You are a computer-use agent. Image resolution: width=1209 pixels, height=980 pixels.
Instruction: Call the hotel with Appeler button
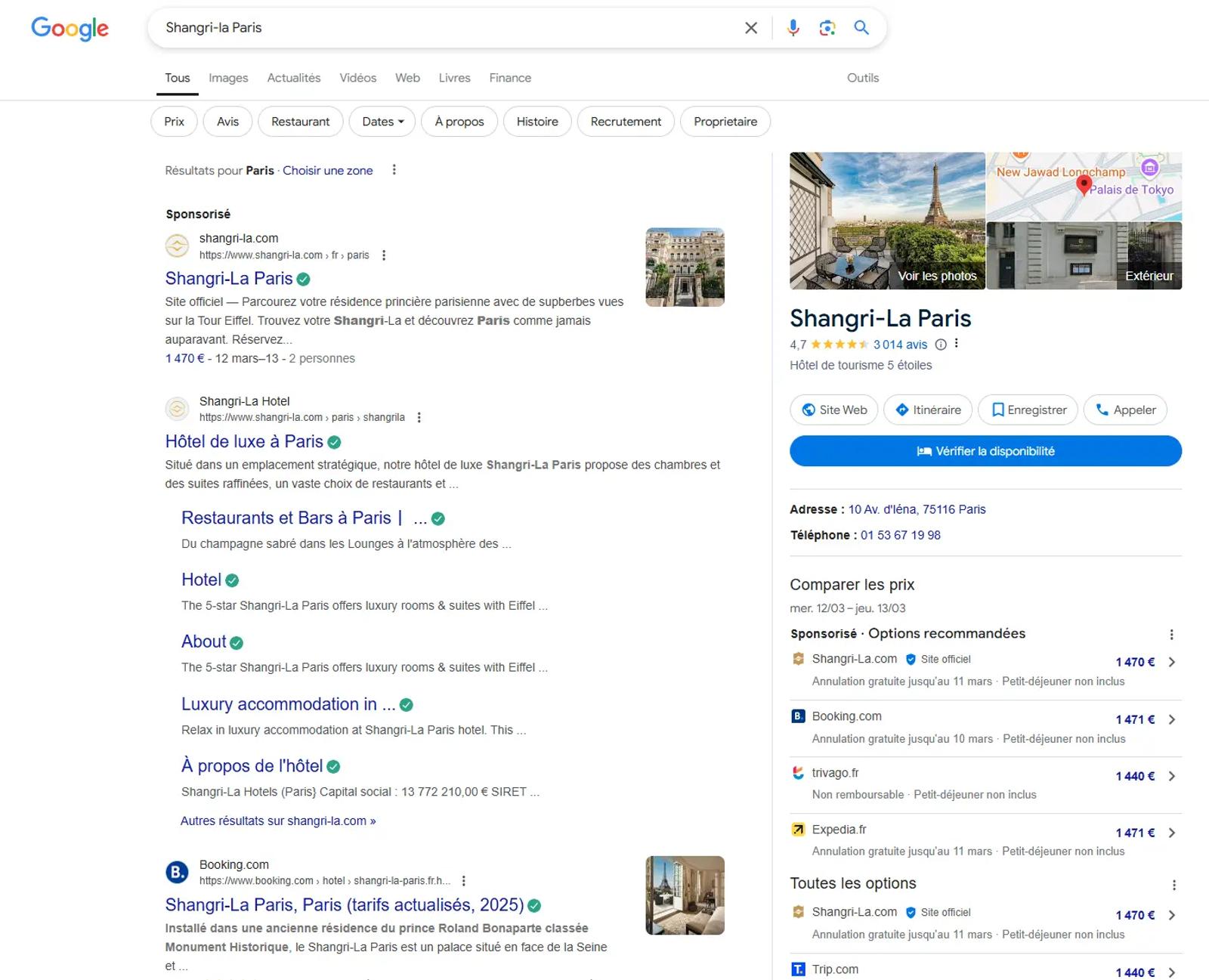(1125, 410)
